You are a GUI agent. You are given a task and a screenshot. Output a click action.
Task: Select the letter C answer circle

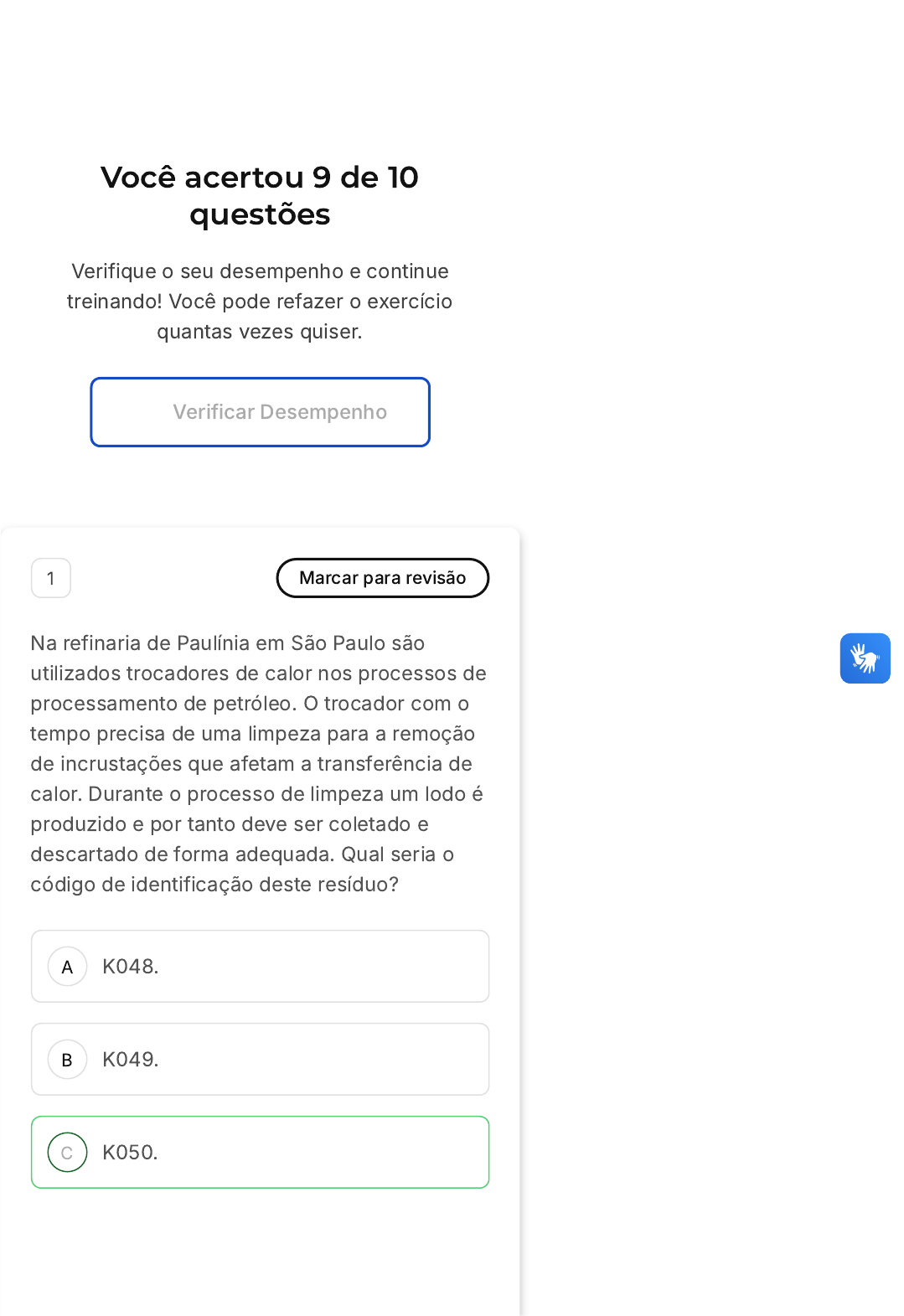[68, 1153]
